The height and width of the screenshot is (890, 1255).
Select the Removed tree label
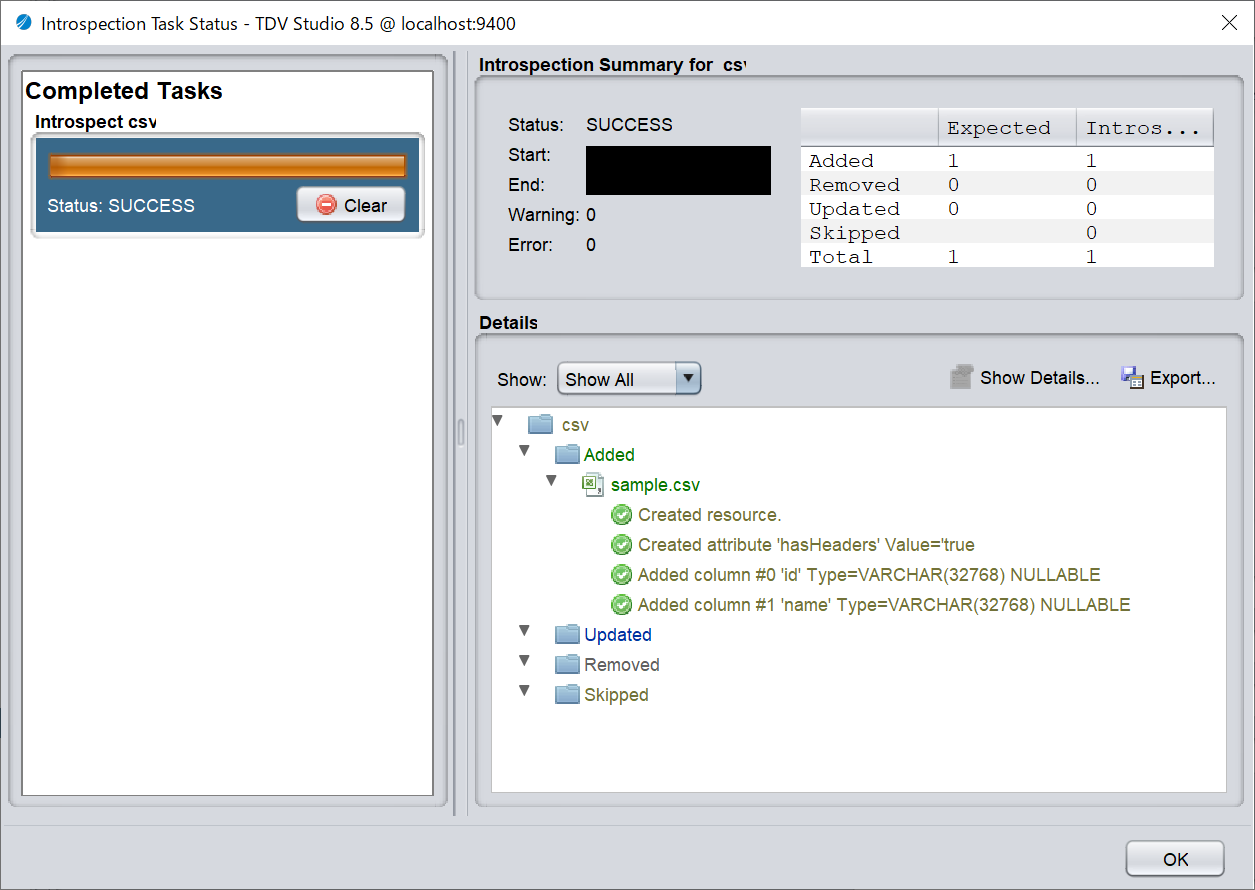622,665
